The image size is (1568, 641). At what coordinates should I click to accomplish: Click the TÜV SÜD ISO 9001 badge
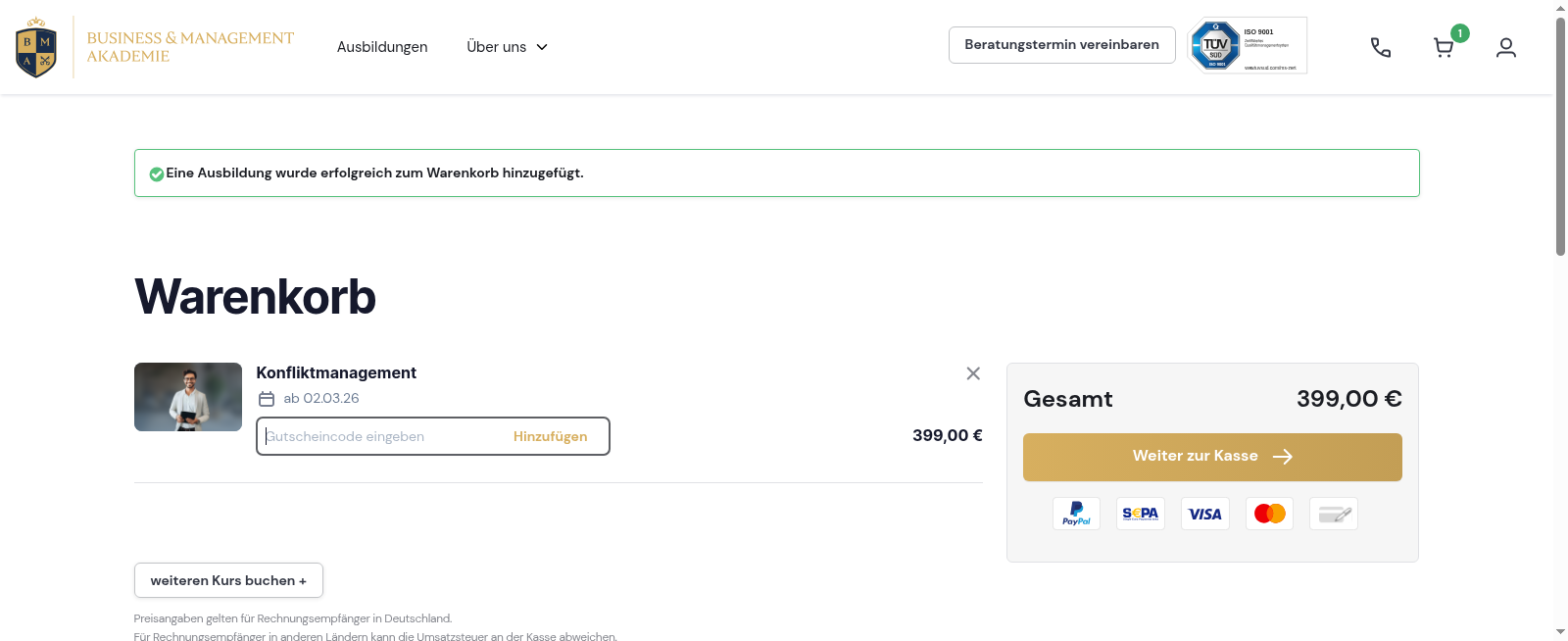1247,45
